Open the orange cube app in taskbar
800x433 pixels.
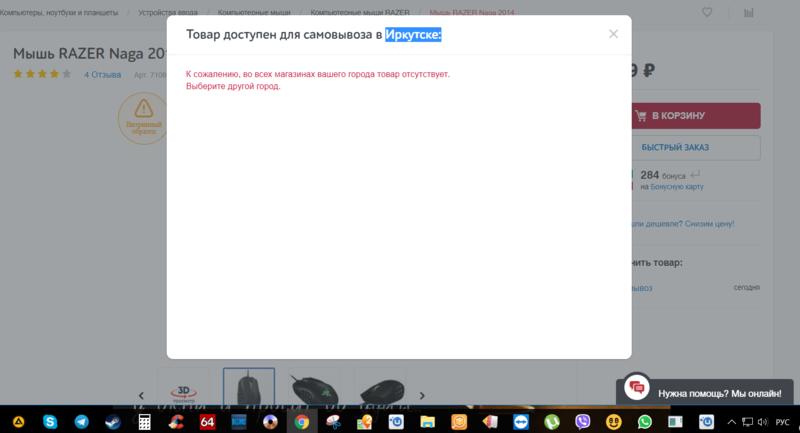[459, 421]
